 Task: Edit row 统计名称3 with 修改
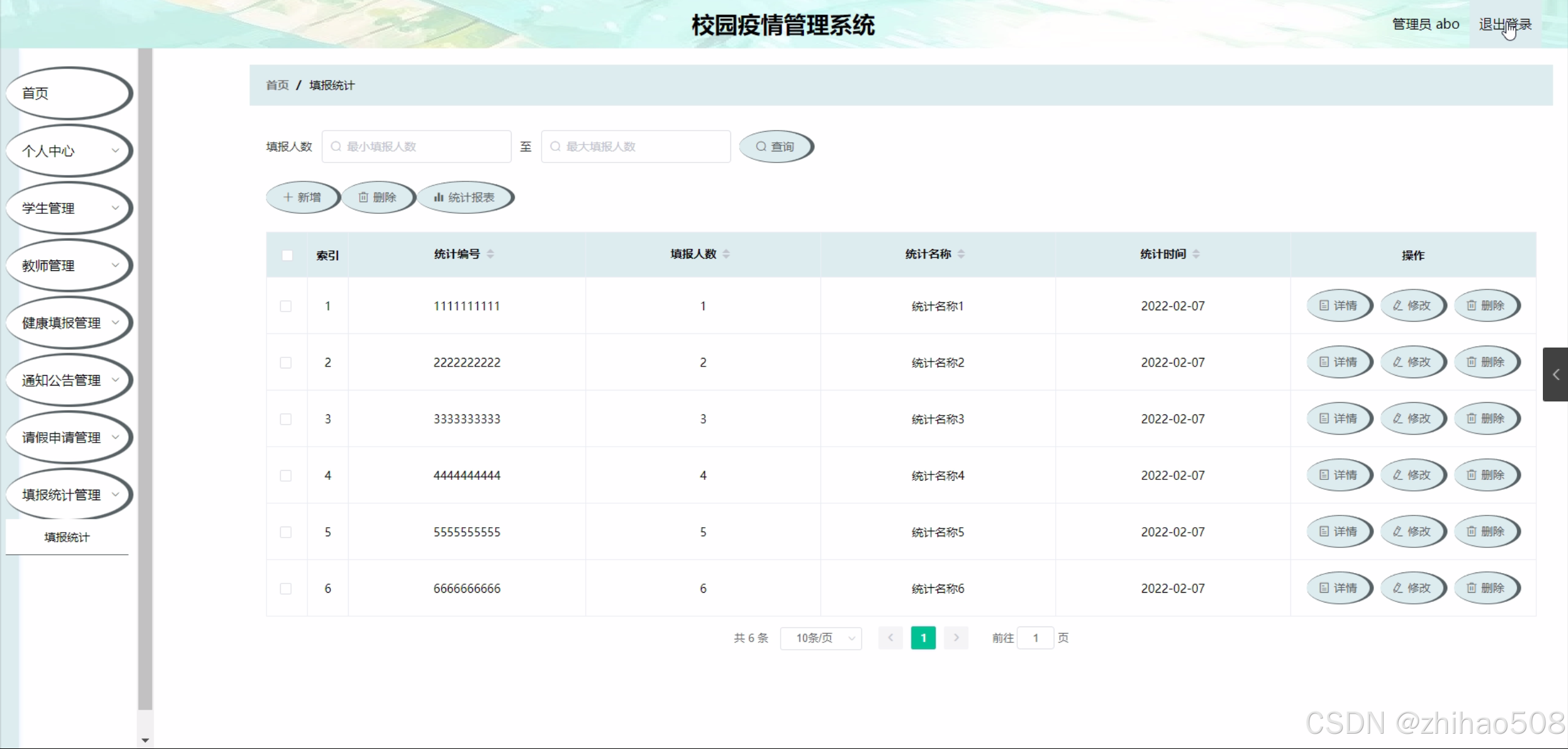1412,419
